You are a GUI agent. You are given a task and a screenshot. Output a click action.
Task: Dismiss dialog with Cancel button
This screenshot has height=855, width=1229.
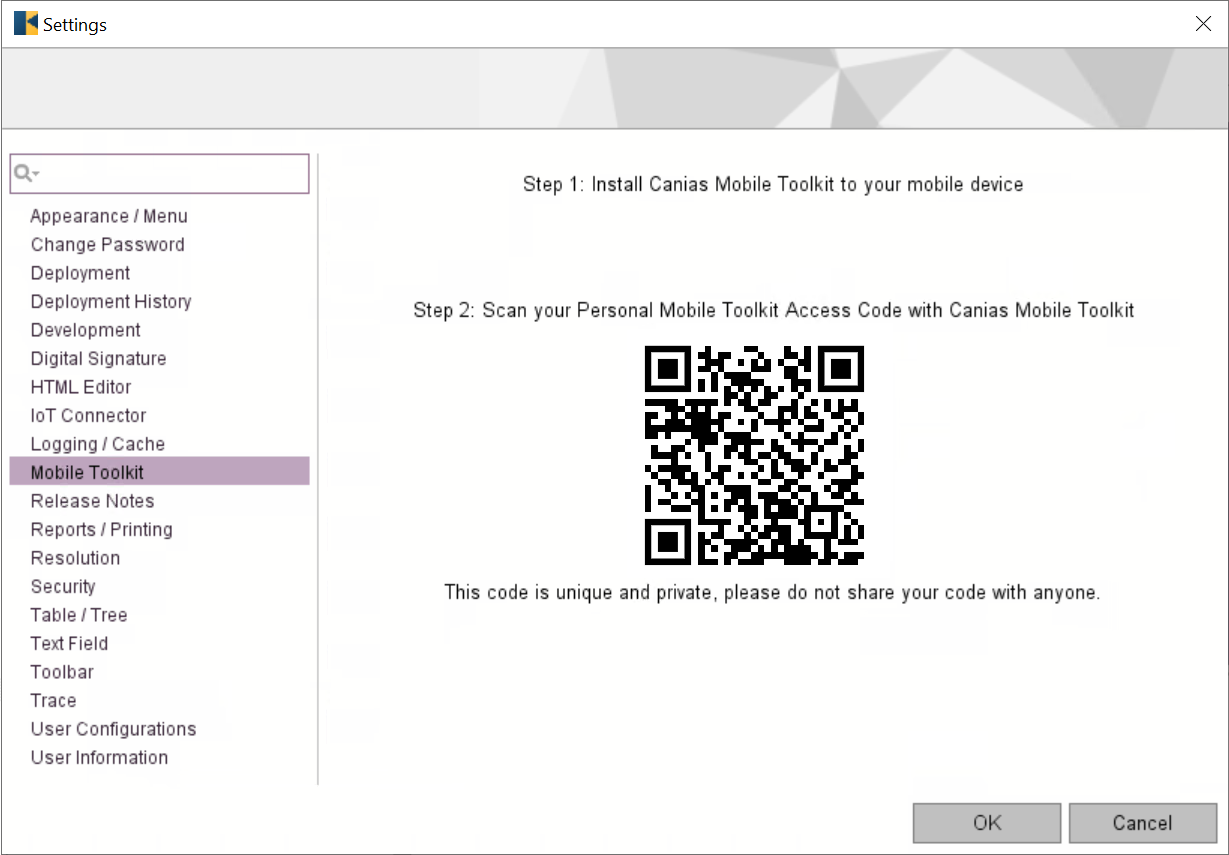pyautogui.click(x=1142, y=823)
